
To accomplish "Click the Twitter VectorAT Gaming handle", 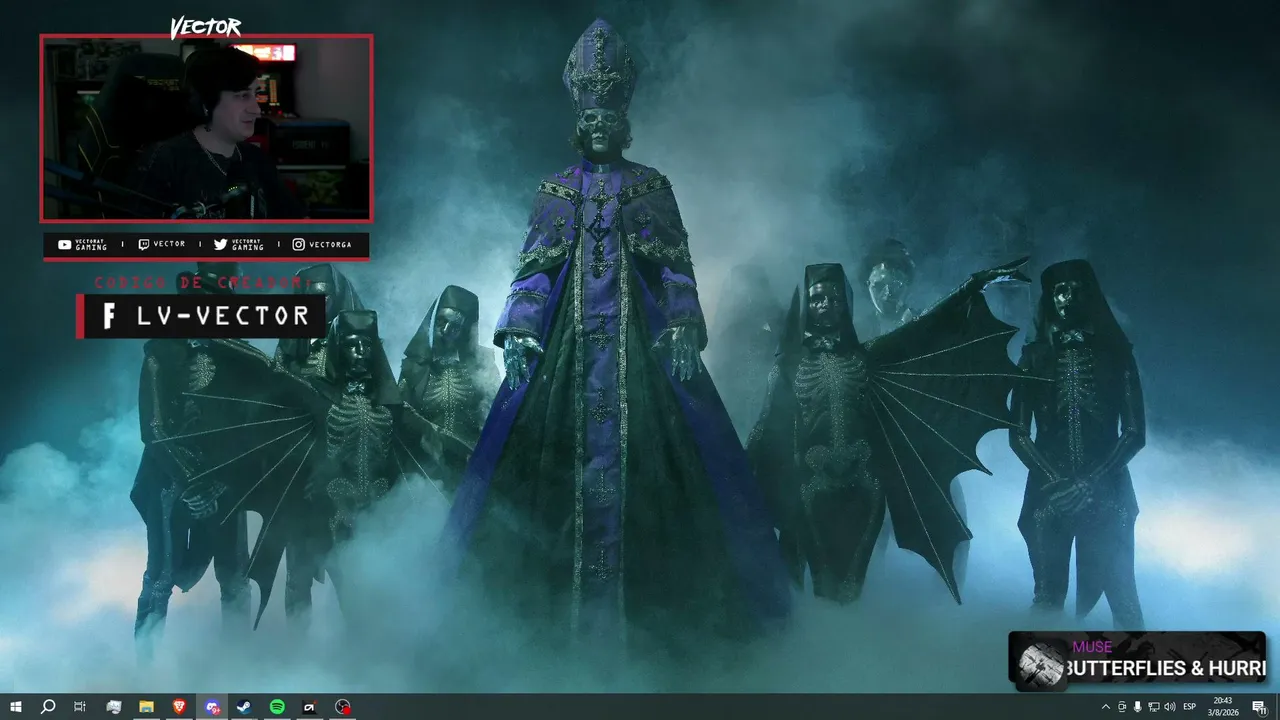I will (239, 245).
